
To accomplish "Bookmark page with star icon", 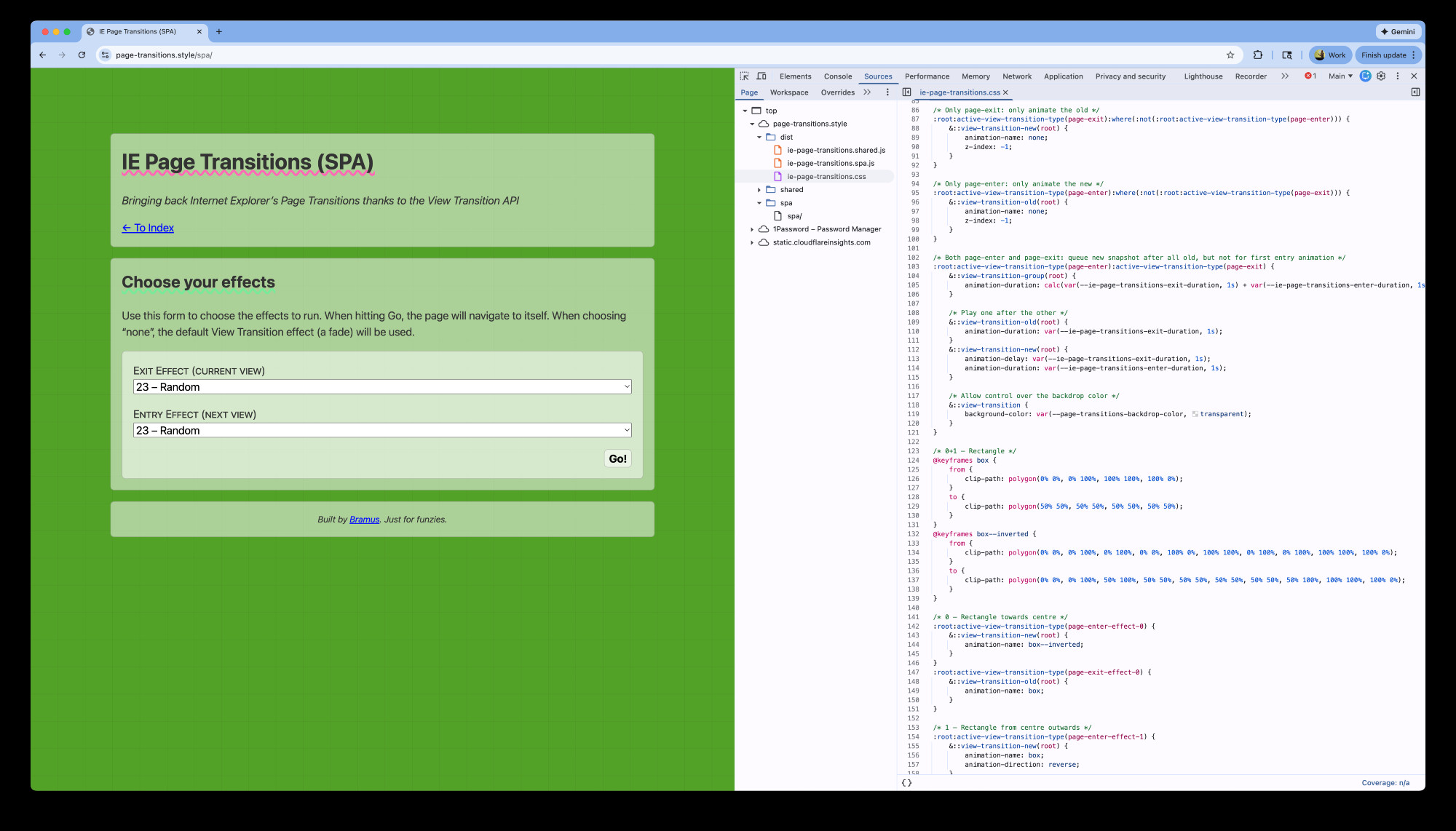I will click(1230, 55).
